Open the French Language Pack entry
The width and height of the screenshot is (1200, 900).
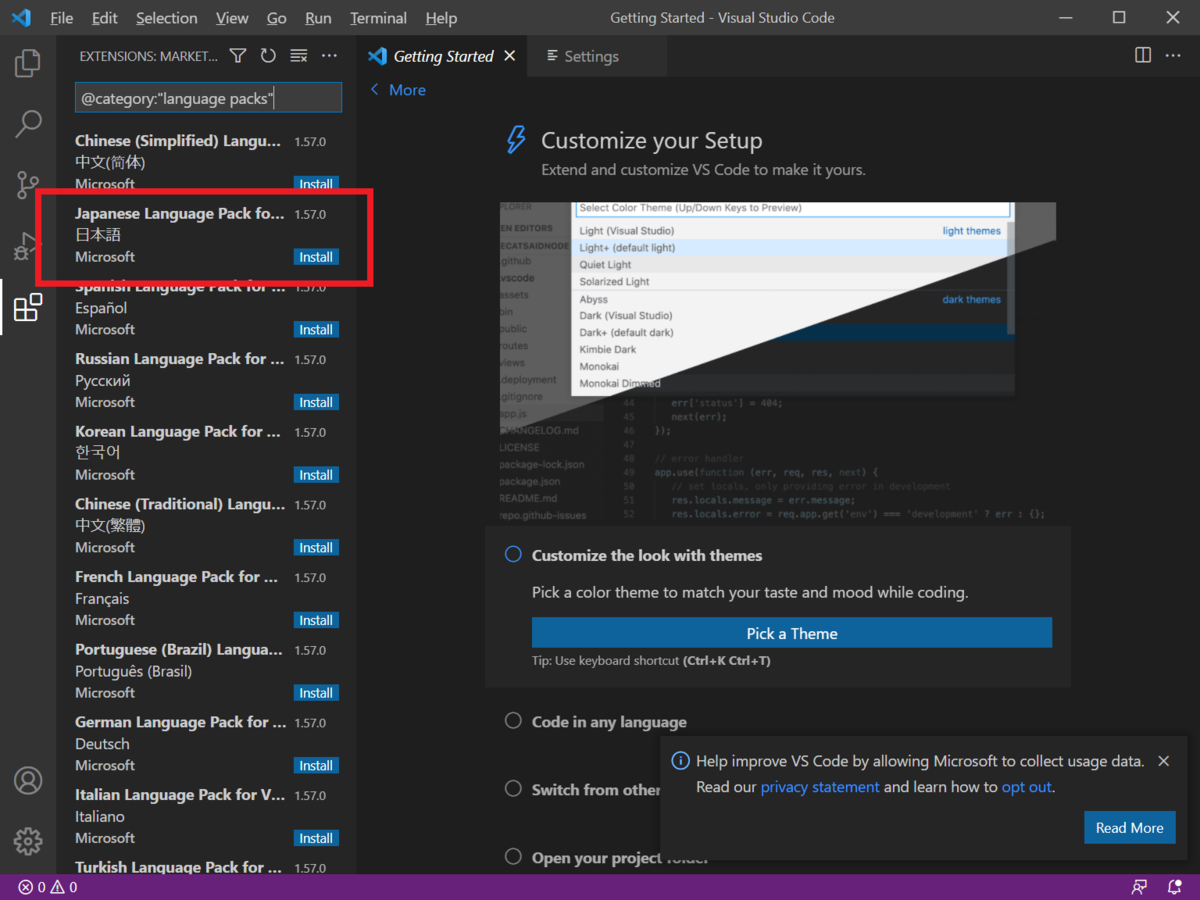click(x=206, y=598)
